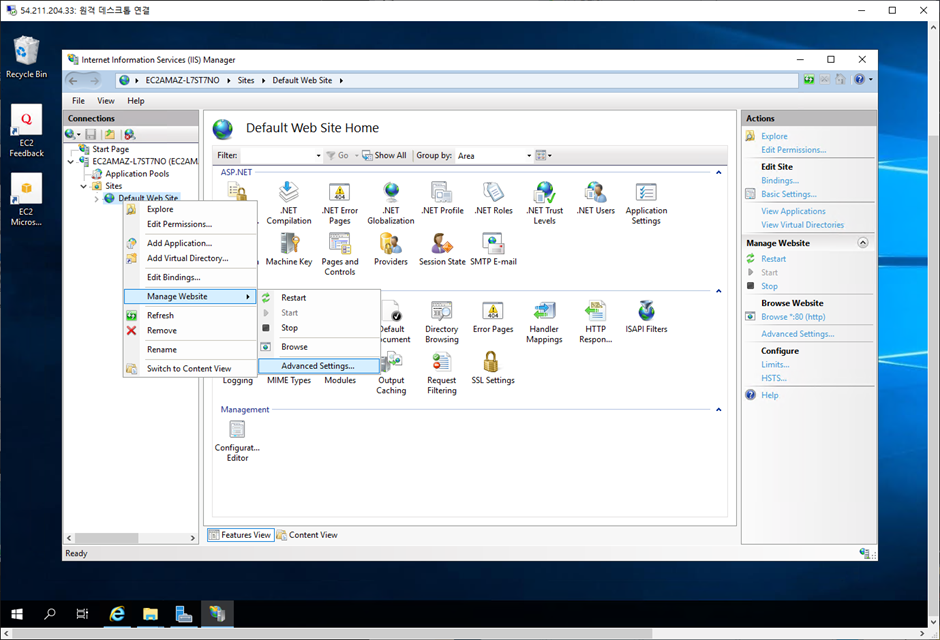The width and height of the screenshot is (940, 640).
Task: Open the EC2 Feedback desktop shortcut
Action: point(26,131)
